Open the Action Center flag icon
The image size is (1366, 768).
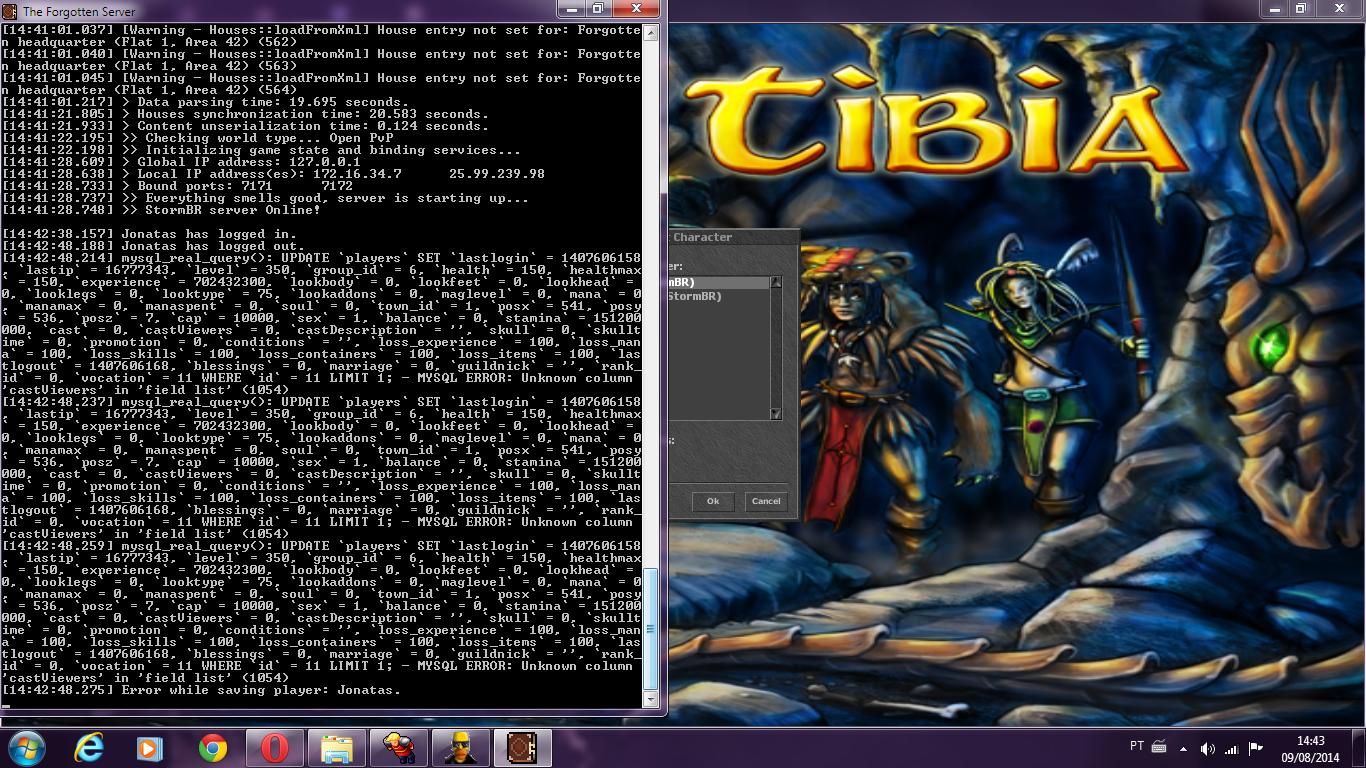(x=1256, y=748)
